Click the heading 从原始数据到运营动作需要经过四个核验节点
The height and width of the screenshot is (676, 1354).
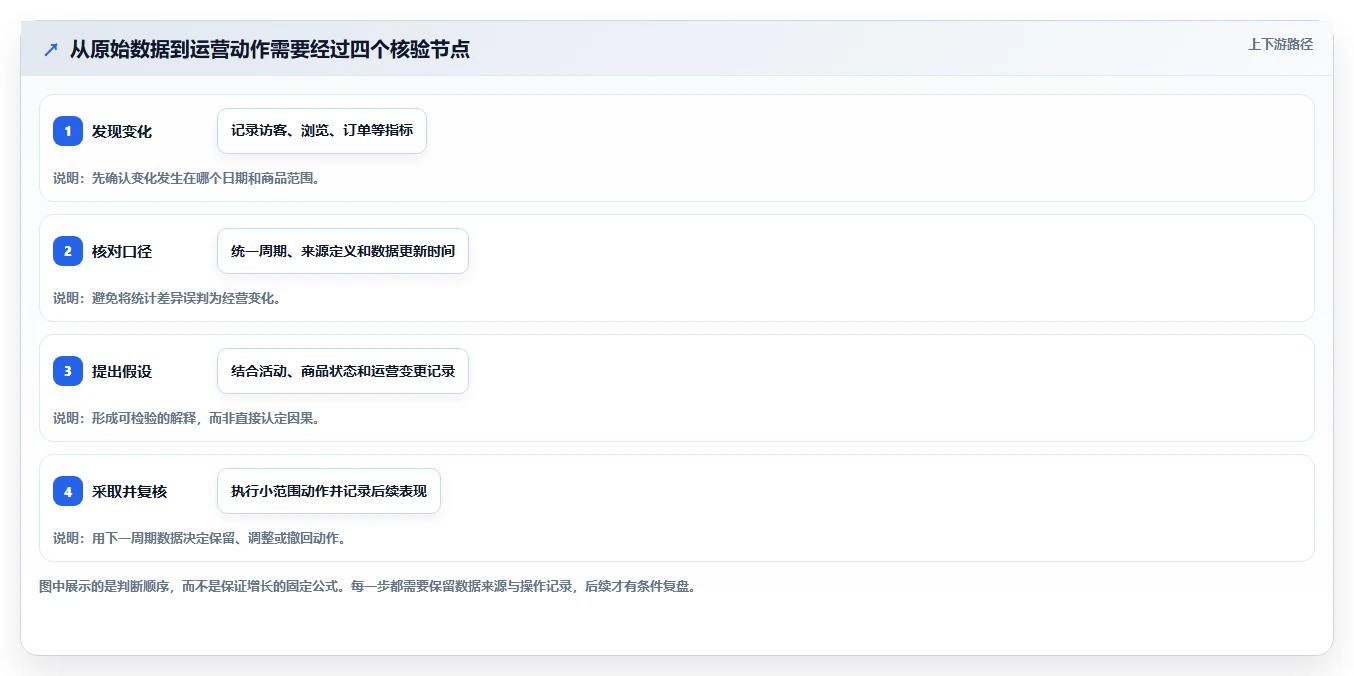point(270,50)
